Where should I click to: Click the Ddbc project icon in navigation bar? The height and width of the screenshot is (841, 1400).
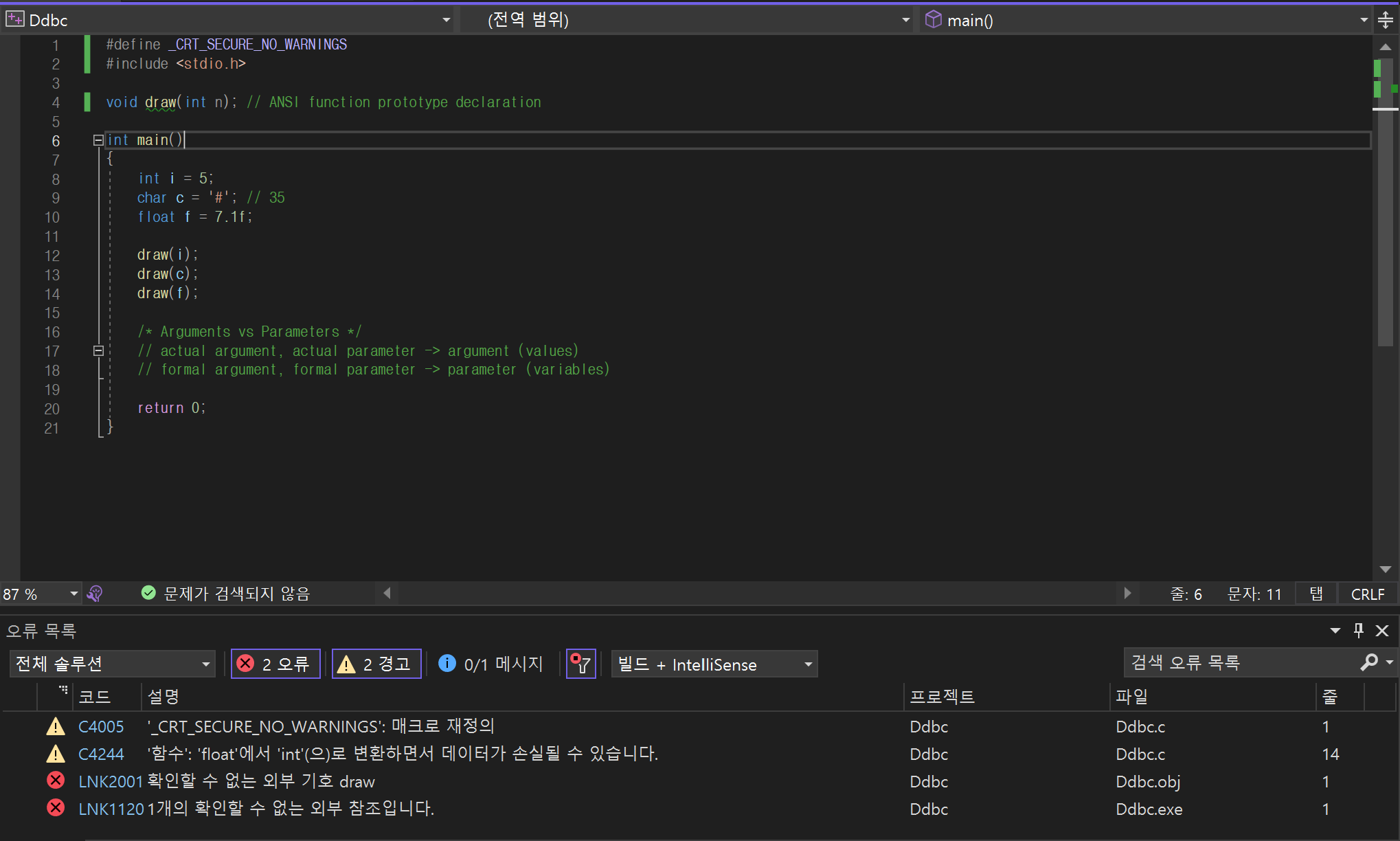[14, 20]
